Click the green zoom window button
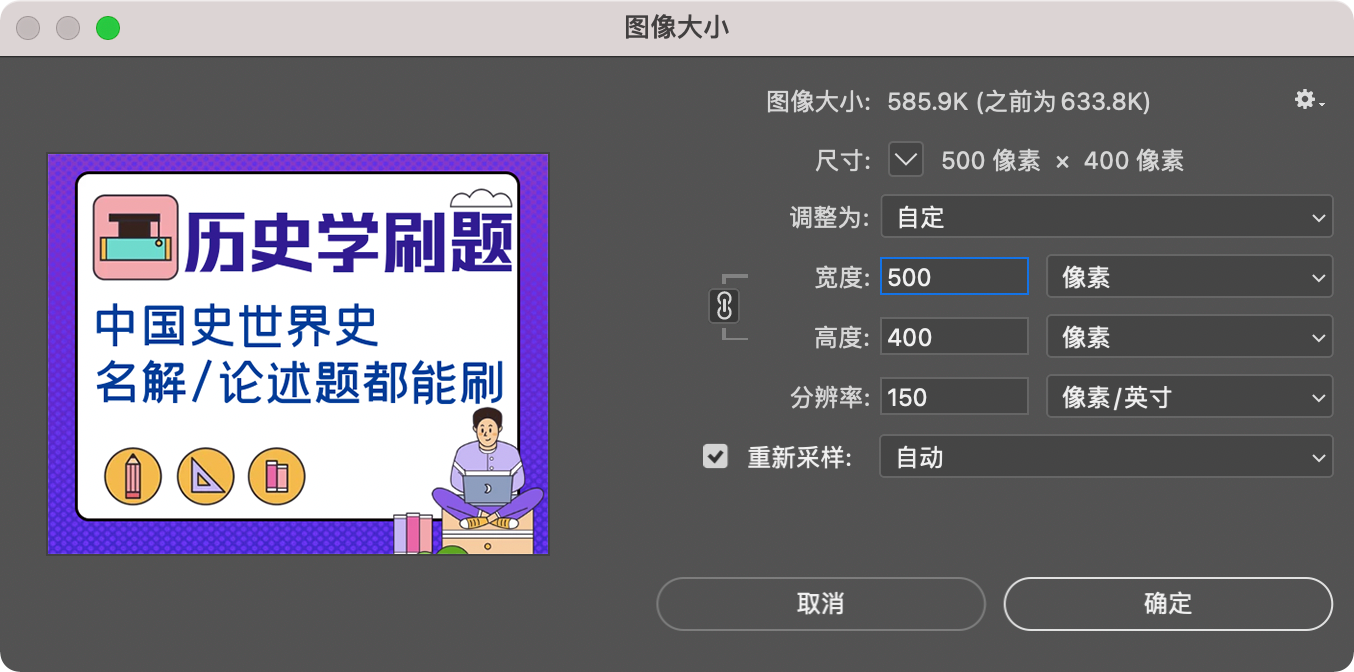This screenshot has height=672, width=1354. (108, 28)
